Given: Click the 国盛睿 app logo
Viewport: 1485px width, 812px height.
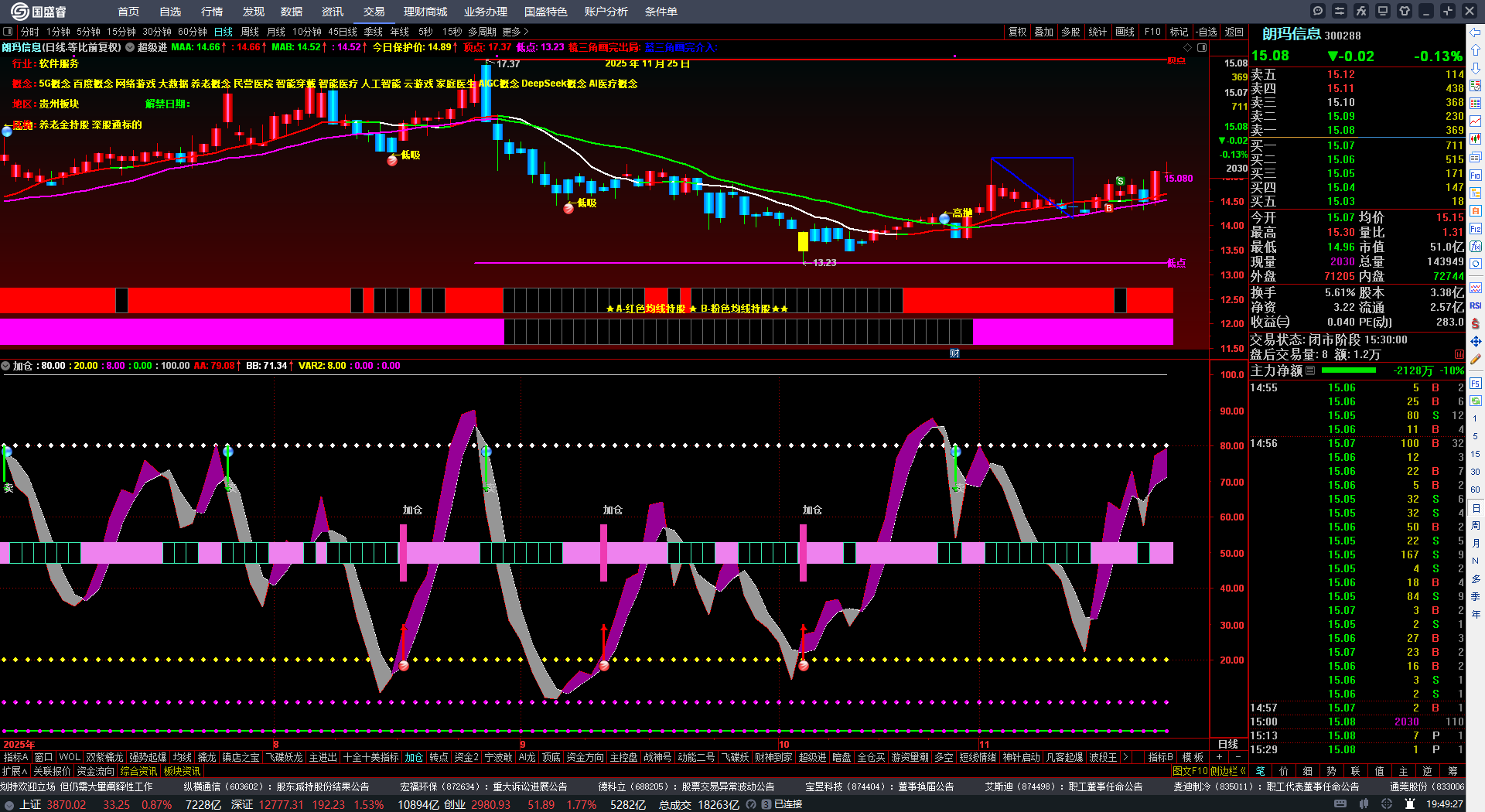Looking at the screenshot, I should 39,12.
